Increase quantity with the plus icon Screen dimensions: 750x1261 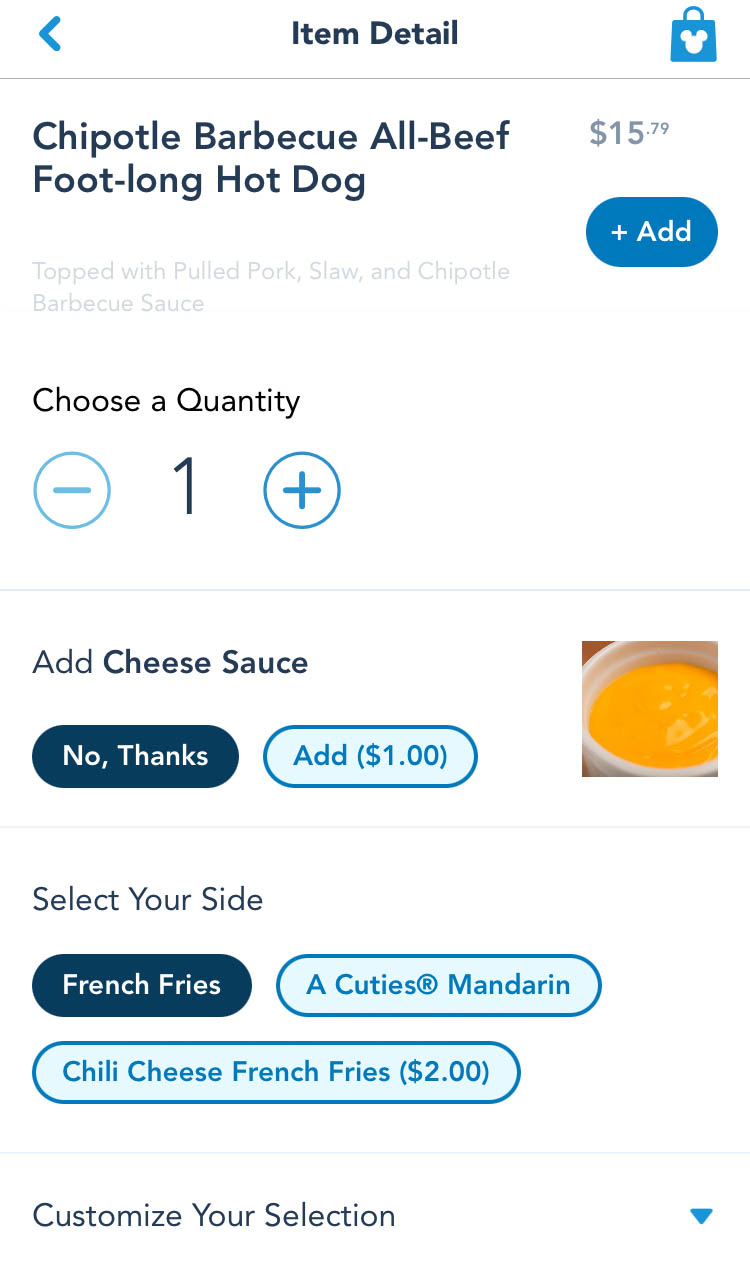[302, 490]
